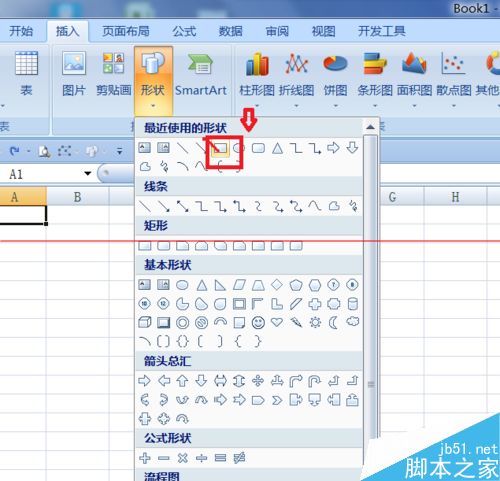Viewport: 500px width, 481px height.
Task: Choose the frame shape in 基本形状
Action: click(239, 304)
